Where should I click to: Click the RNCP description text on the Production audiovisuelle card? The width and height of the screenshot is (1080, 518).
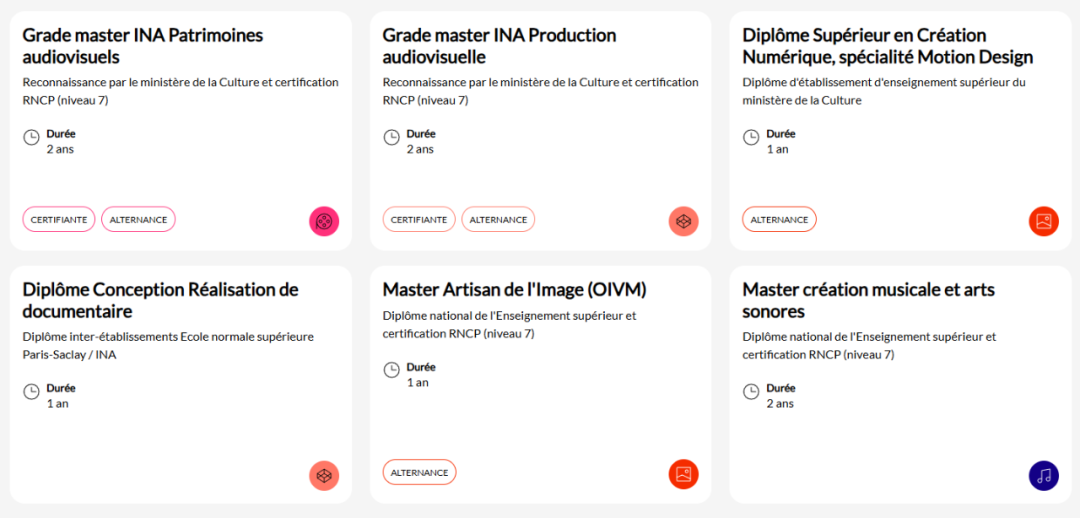point(541,92)
